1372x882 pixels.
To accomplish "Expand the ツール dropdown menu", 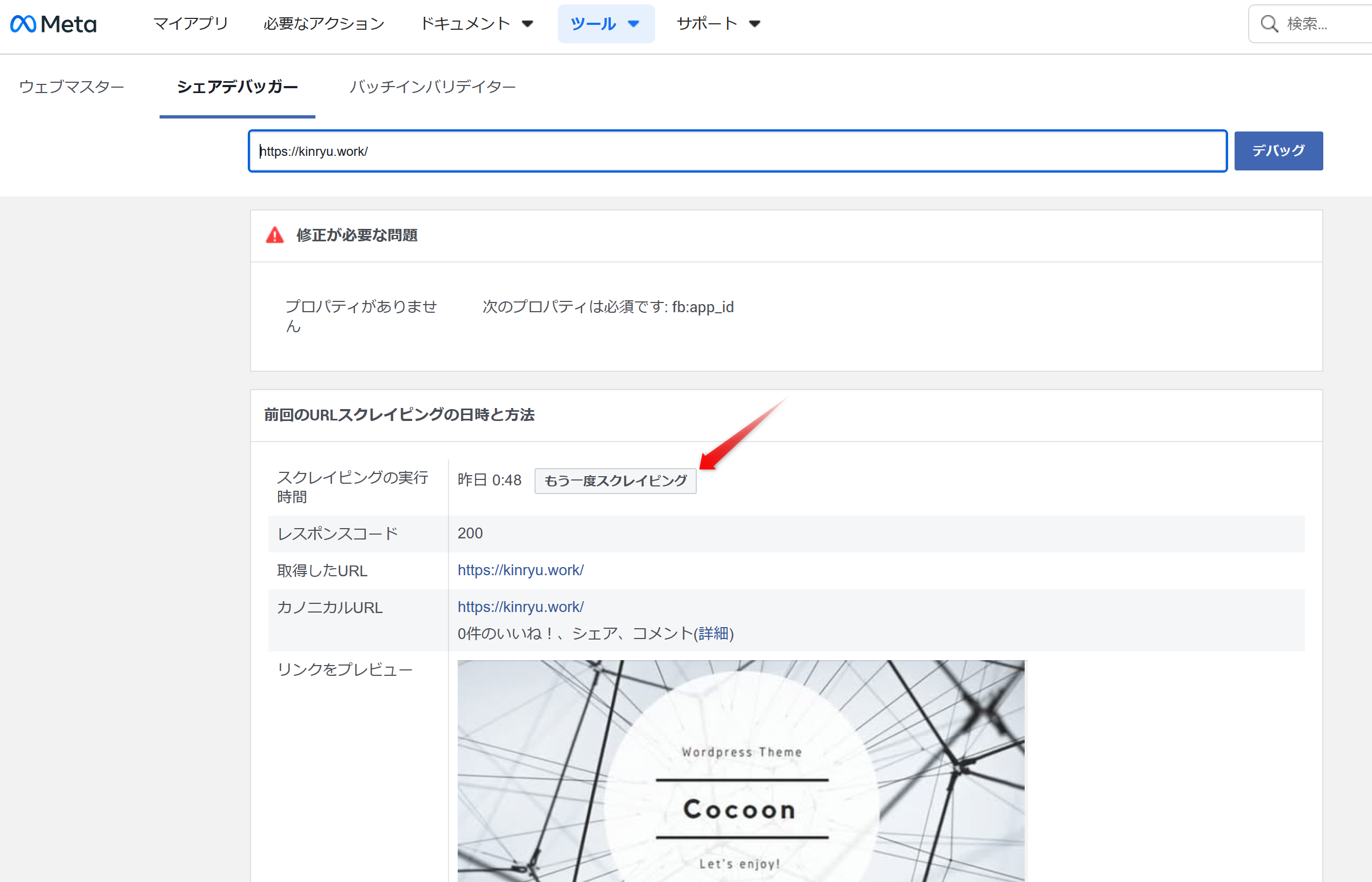I will pyautogui.click(x=605, y=23).
